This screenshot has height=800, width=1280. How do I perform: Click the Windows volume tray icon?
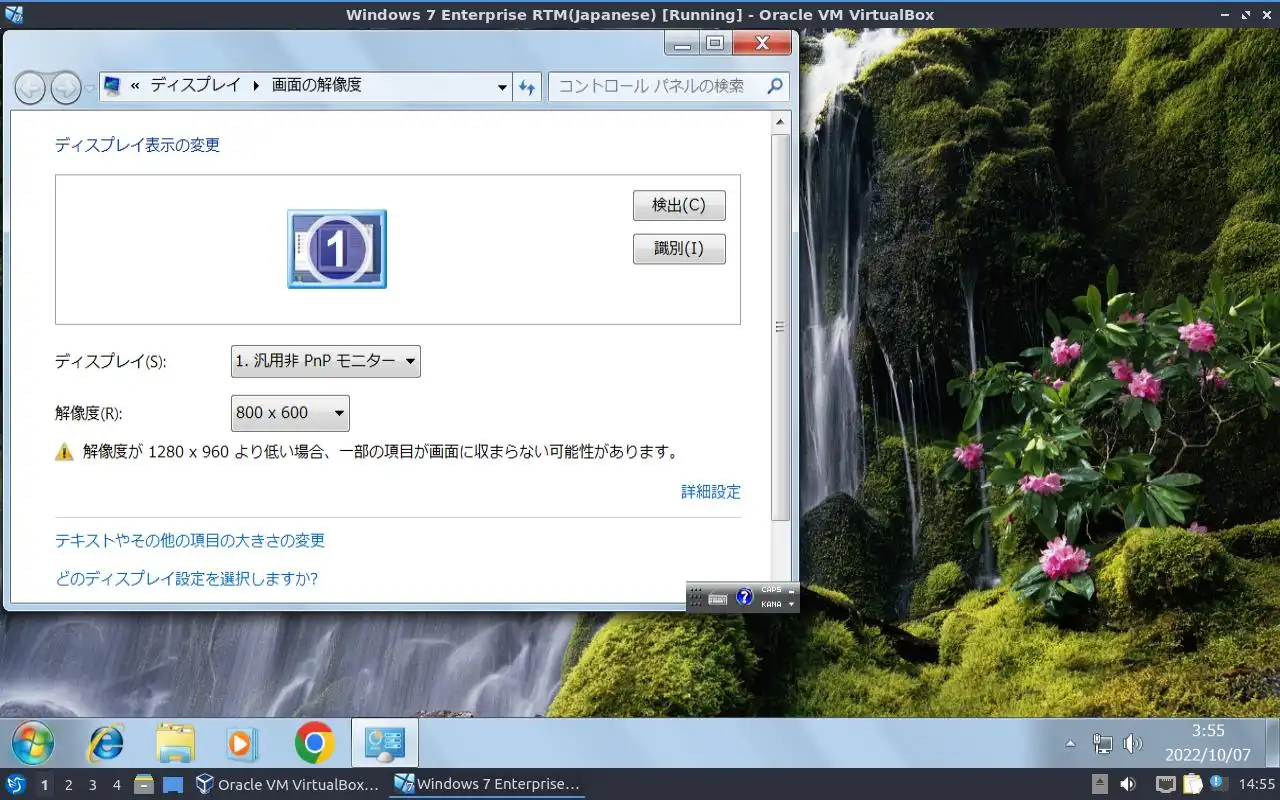1132,744
